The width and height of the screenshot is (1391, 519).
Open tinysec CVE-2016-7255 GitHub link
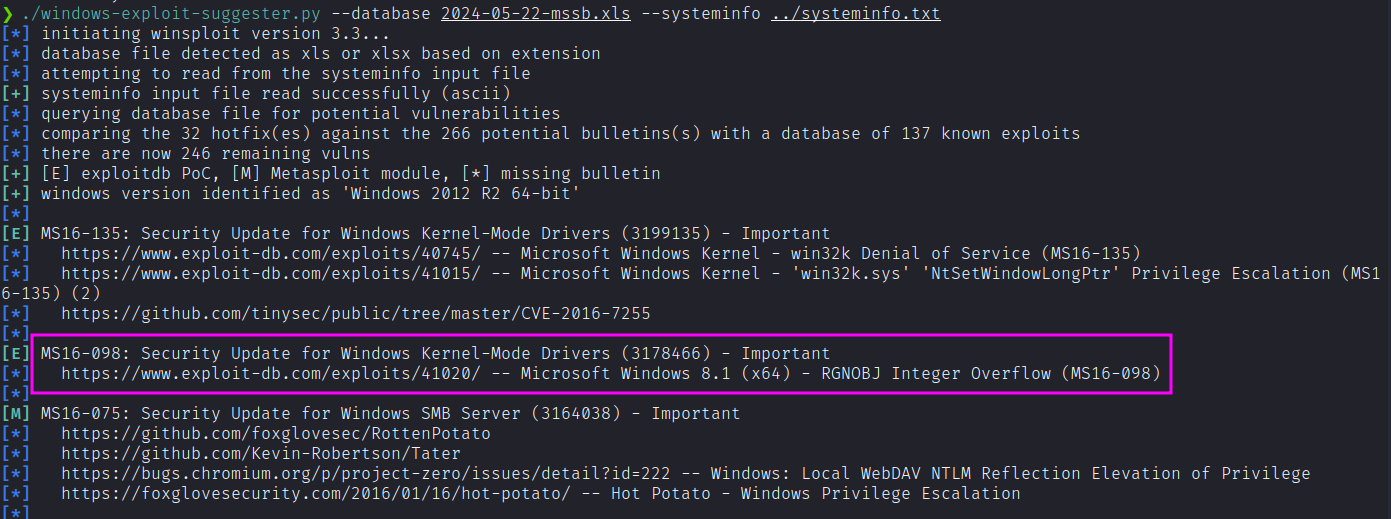coord(355,313)
